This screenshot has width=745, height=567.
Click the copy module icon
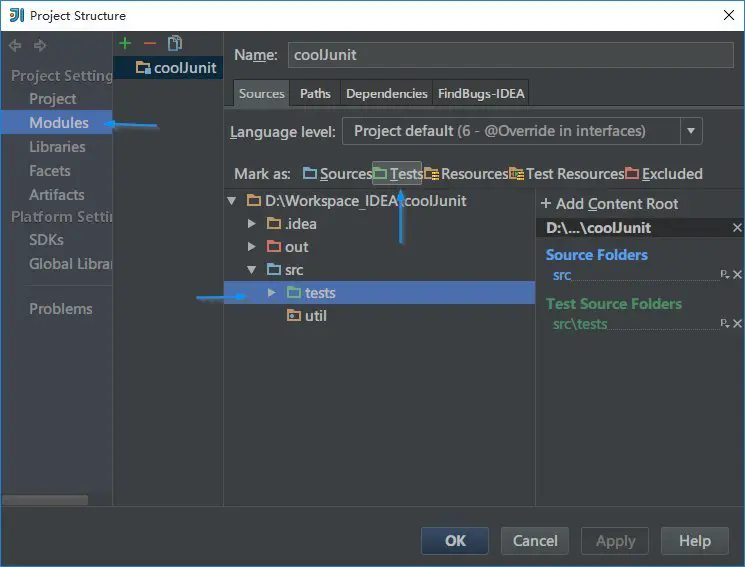point(175,43)
